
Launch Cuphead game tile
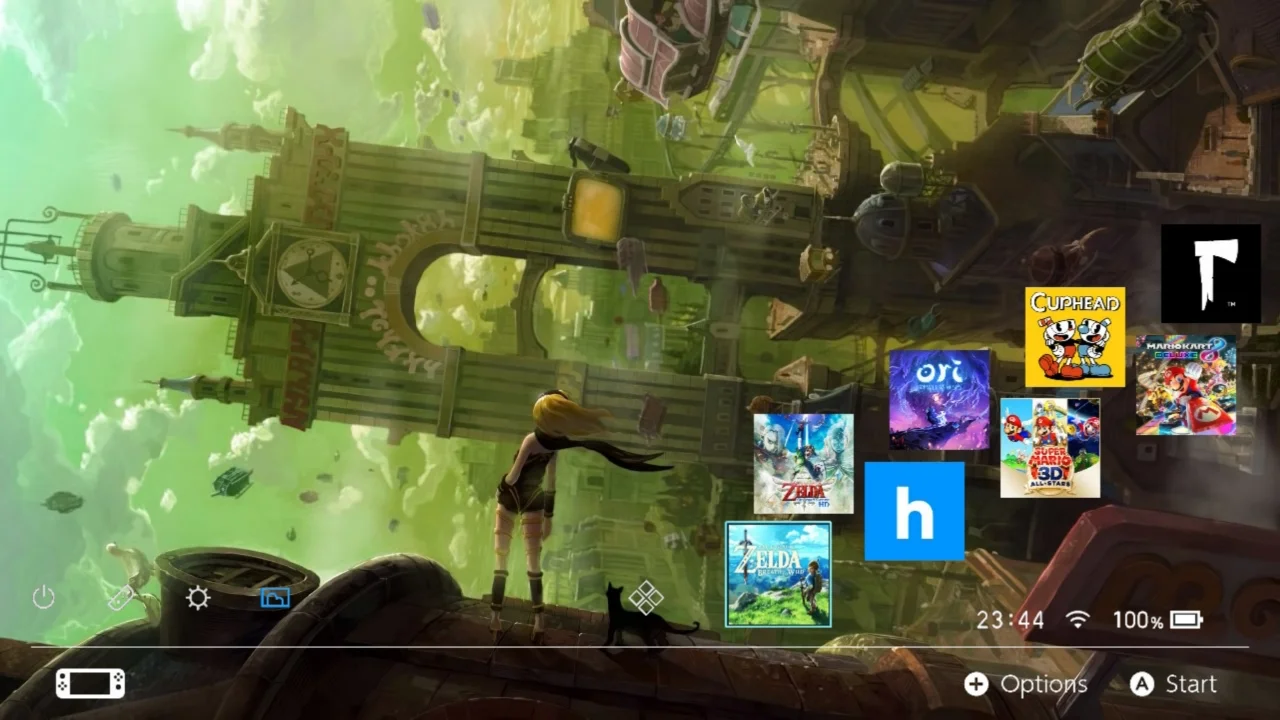(x=1075, y=337)
